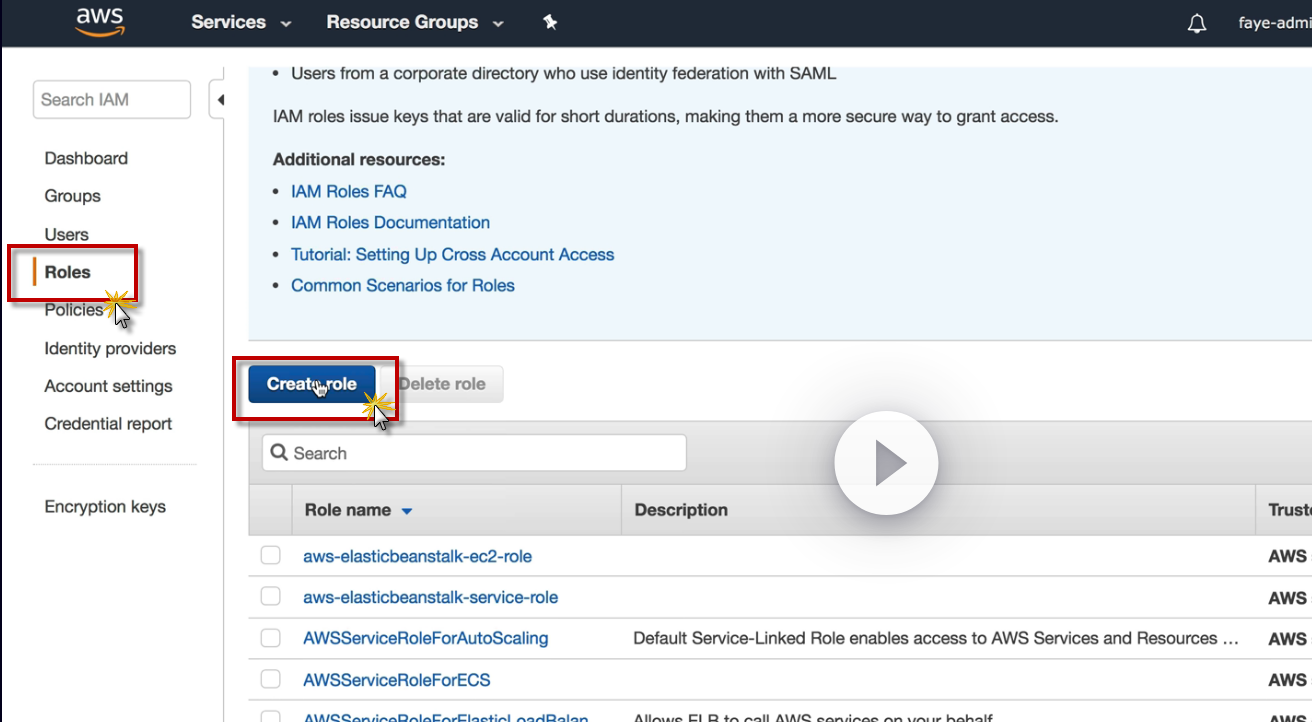Click the AWS logo home icon
This screenshot has width=1312, height=722.
[x=99, y=23]
